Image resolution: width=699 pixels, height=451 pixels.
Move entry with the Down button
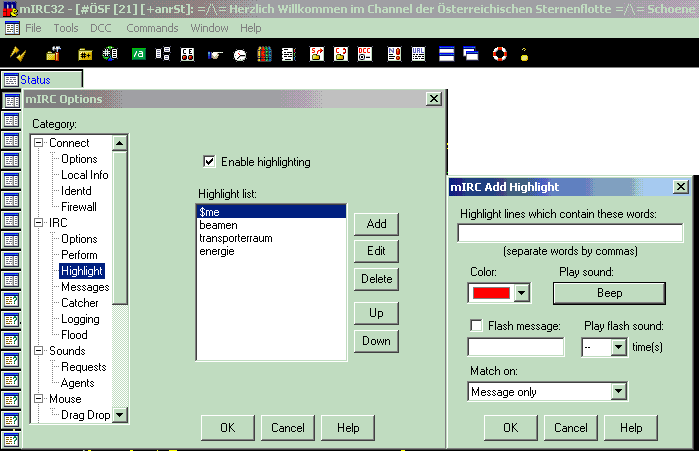(376, 341)
